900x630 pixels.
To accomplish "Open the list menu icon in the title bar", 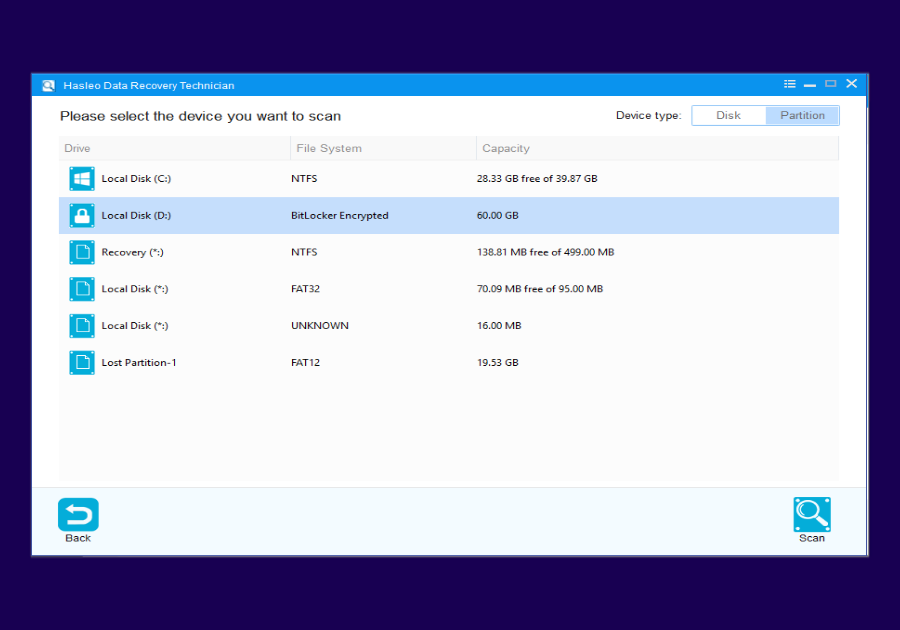I will pyautogui.click(x=789, y=84).
